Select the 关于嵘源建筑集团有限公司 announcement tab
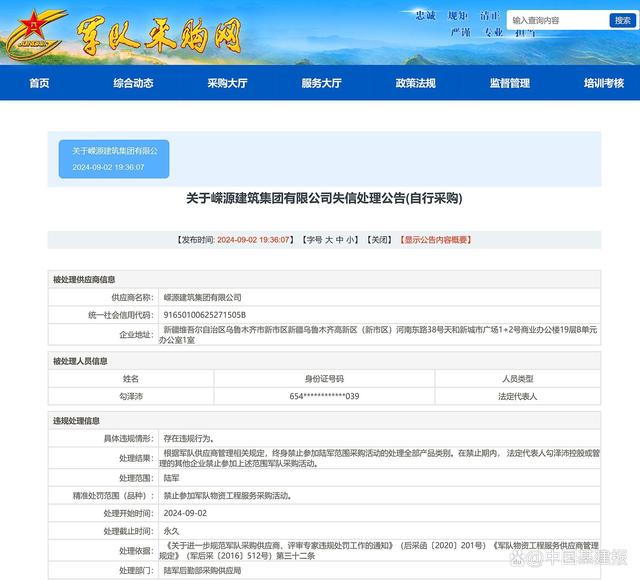 (x=114, y=158)
